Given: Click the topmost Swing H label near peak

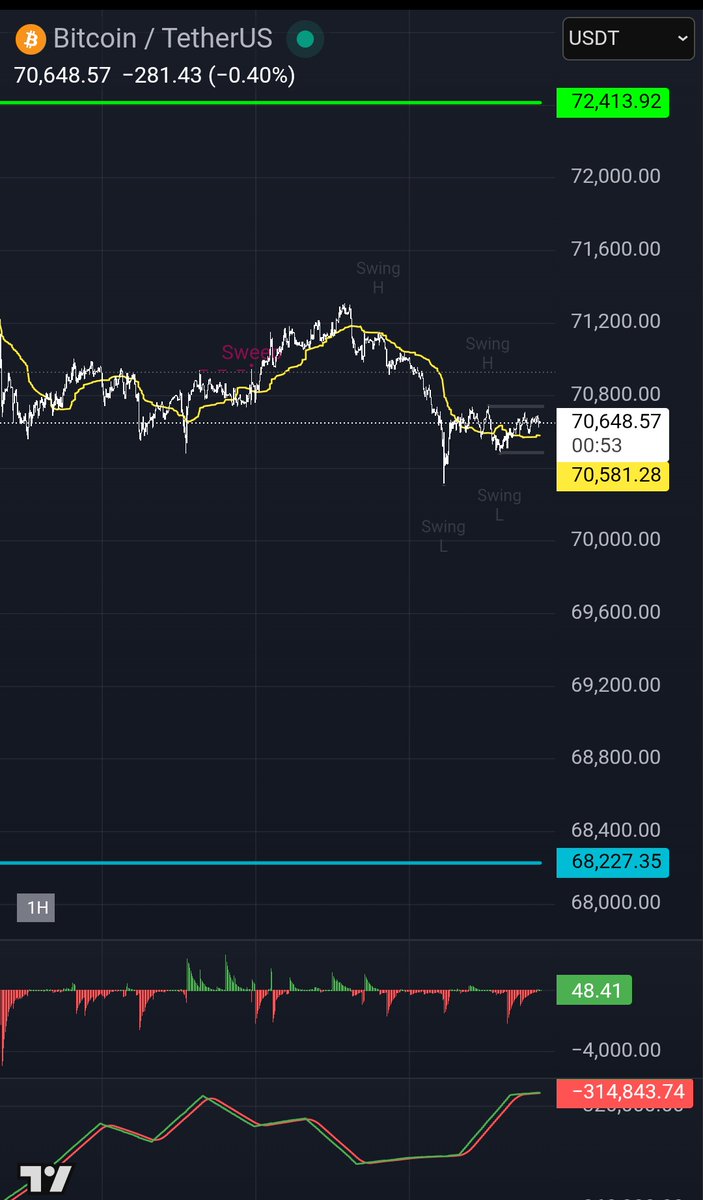Looking at the screenshot, I should pos(378,278).
